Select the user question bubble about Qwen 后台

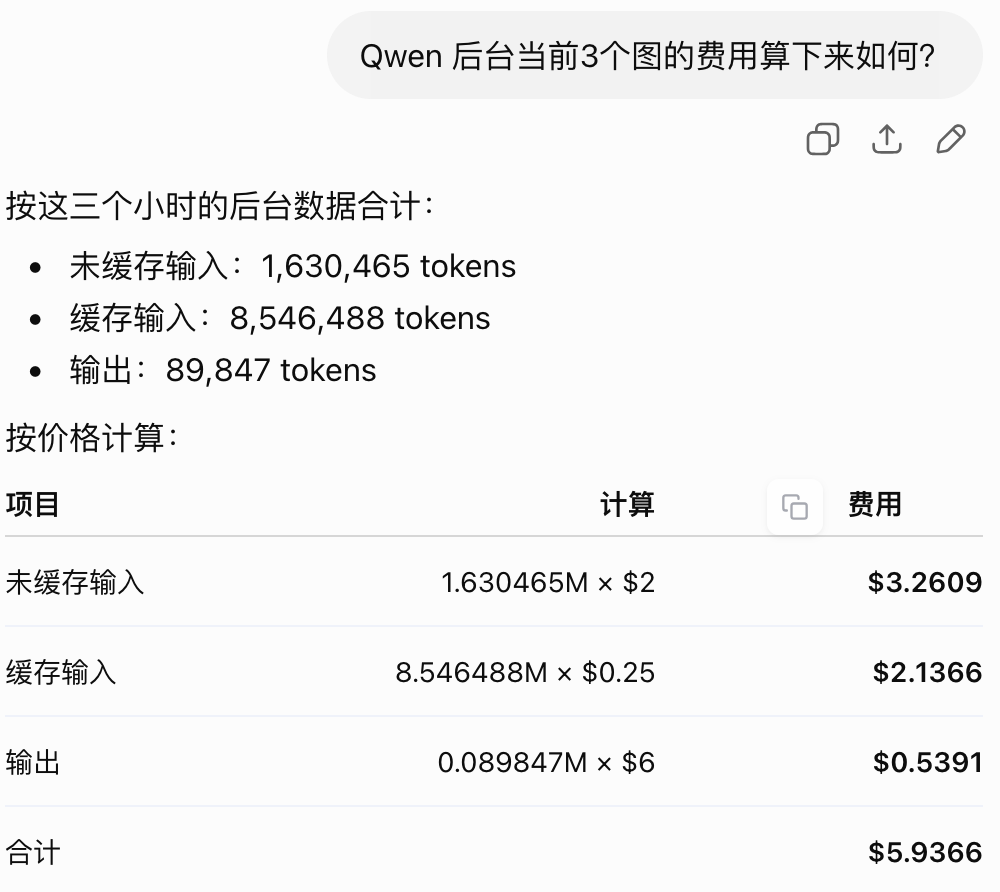tap(654, 55)
